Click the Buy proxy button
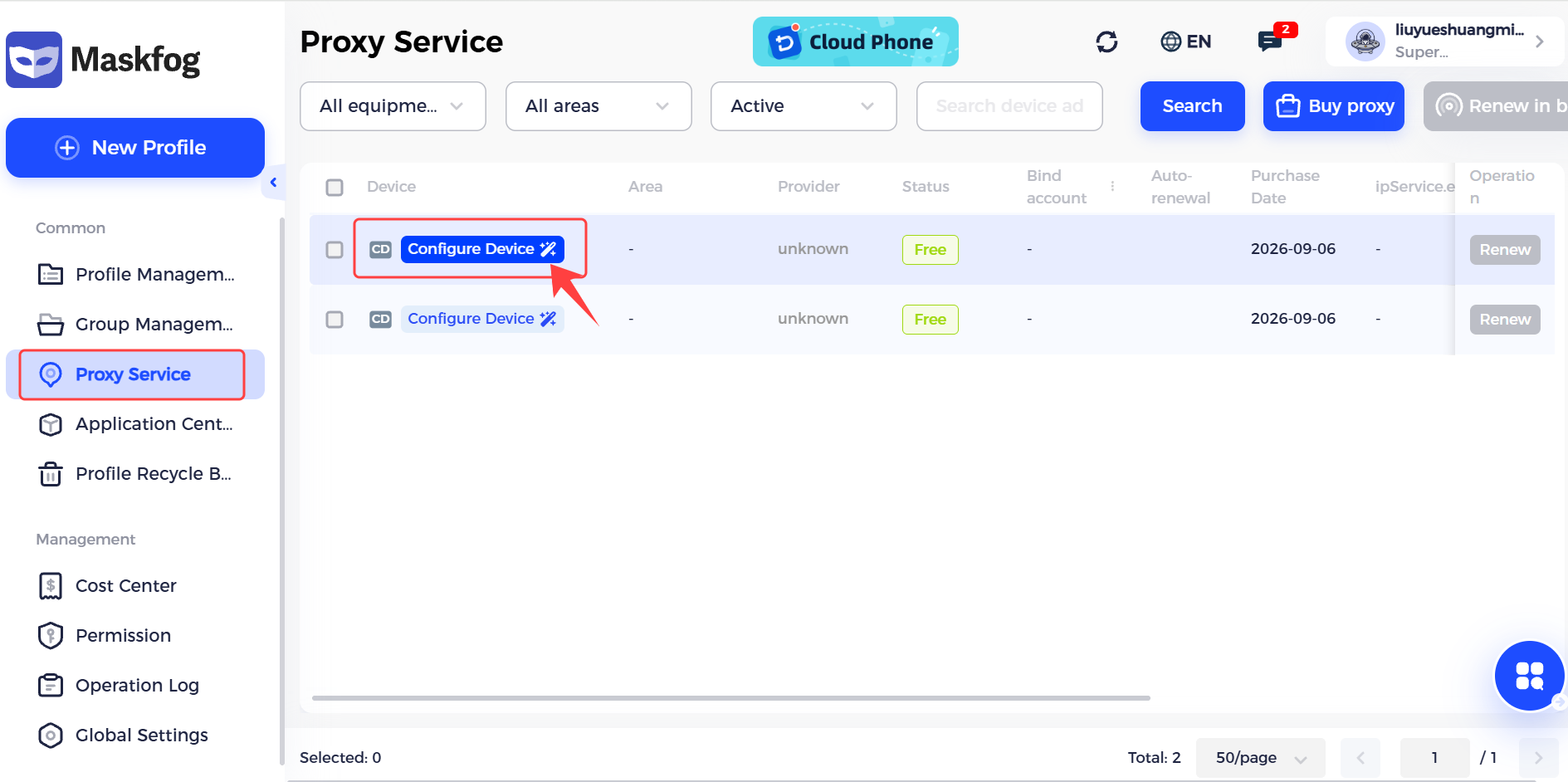 (x=1334, y=106)
